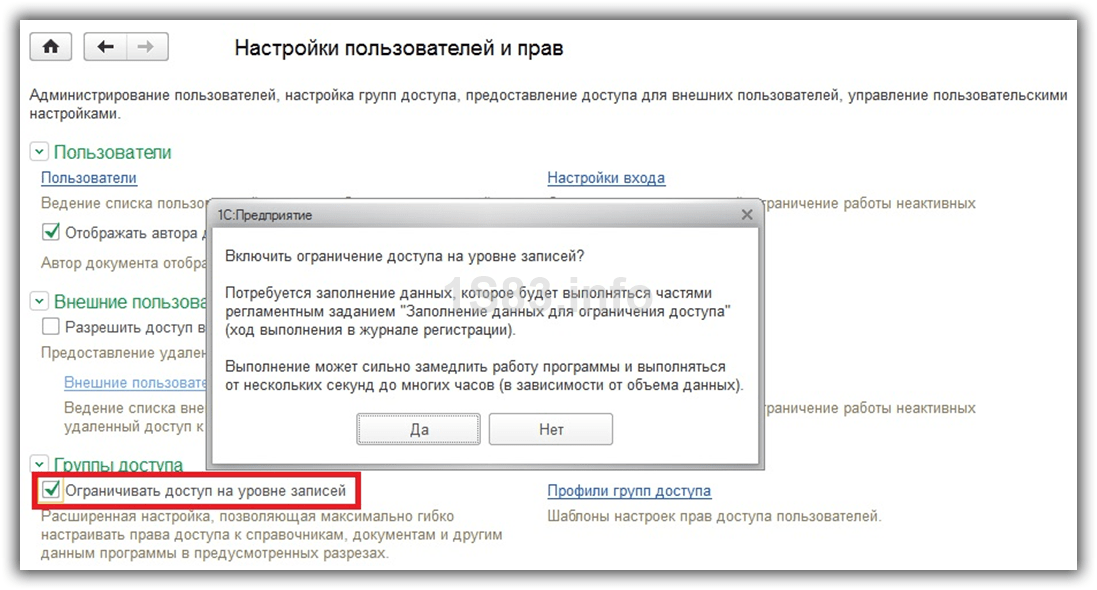1097x590 pixels.
Task: Open the Настройки входа link
Action: click(606, 178)
